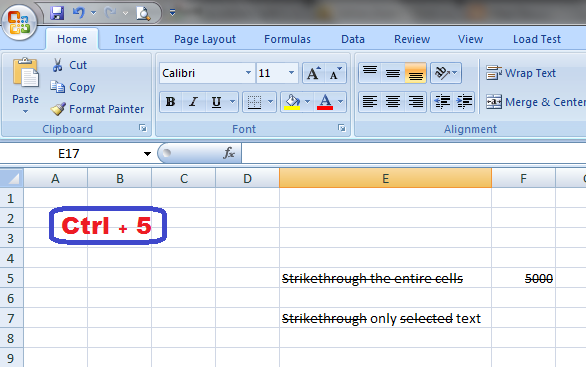Image resolution: width=586 pixels, height=367 pixels.
Task: Open the text orientation menu
Action: click(446, 73)
